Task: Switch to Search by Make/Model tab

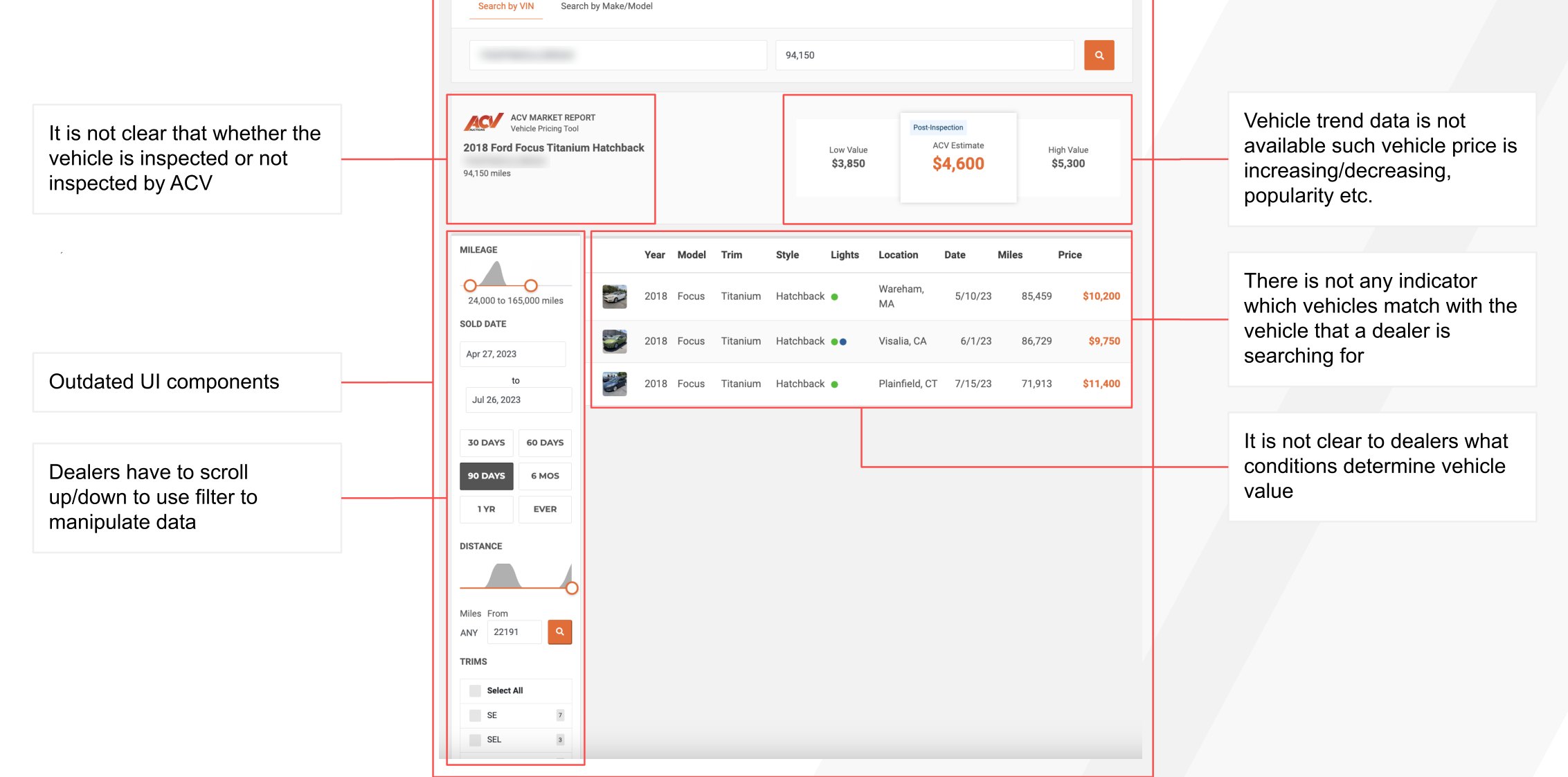Action: [x=606, y=6]
